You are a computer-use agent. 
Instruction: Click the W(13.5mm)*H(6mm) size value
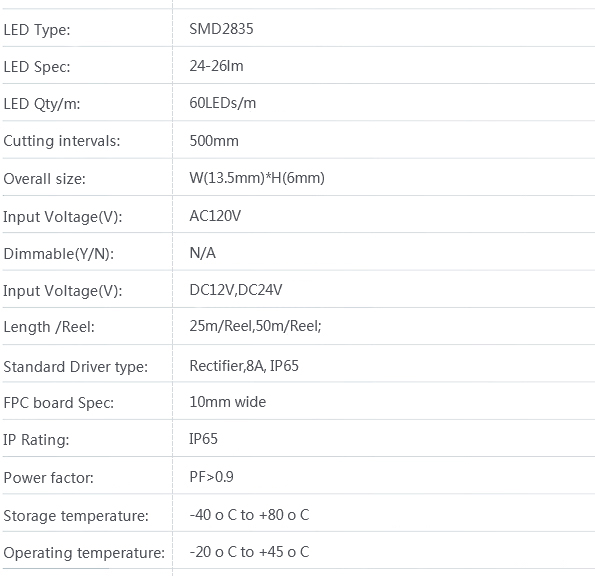[257, 178]
